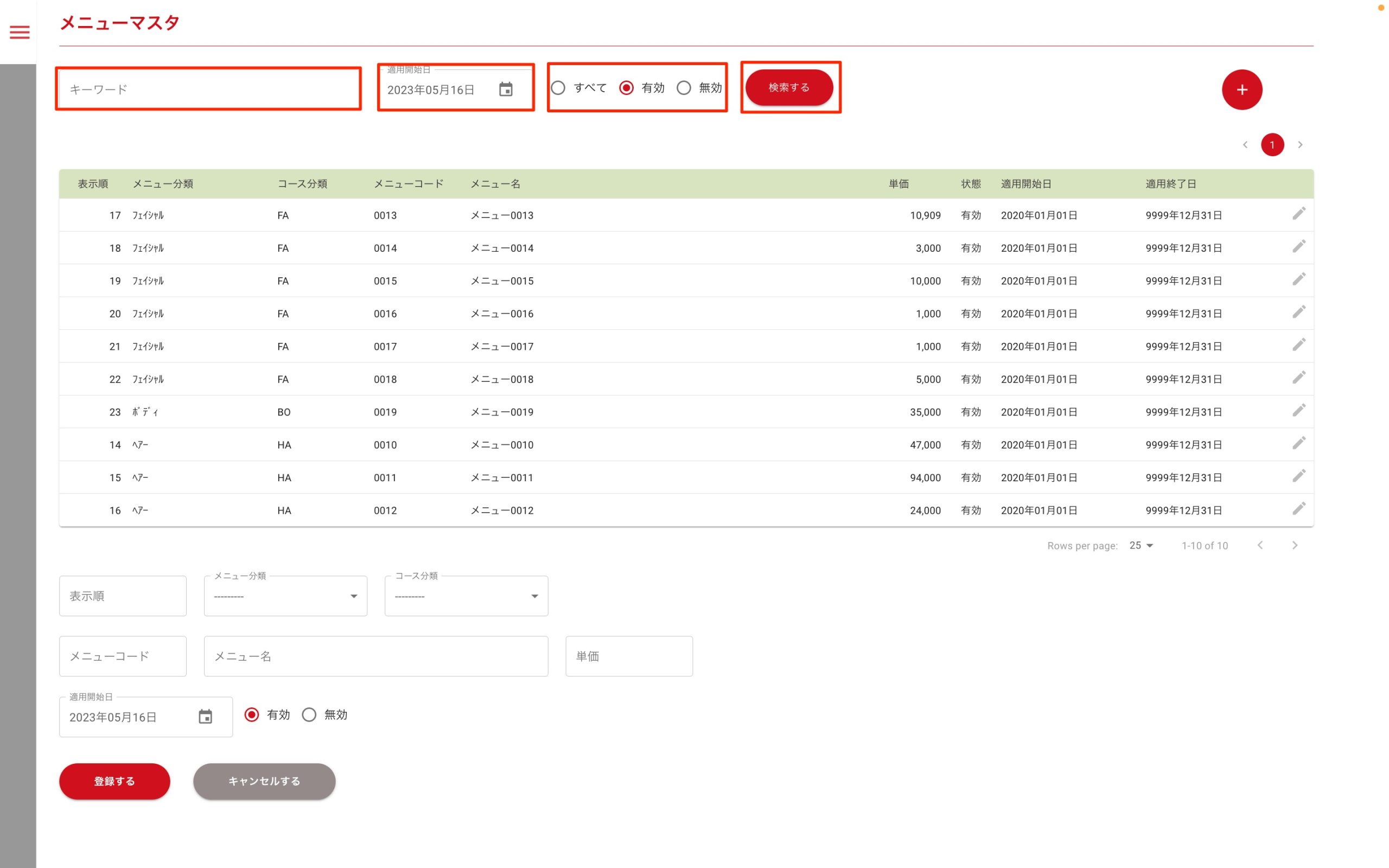The width and height of the screenshot is (1389, 868).
Task: Select 無効 radio in search filter
Action: pyautogui.click(x=683, y=88)
